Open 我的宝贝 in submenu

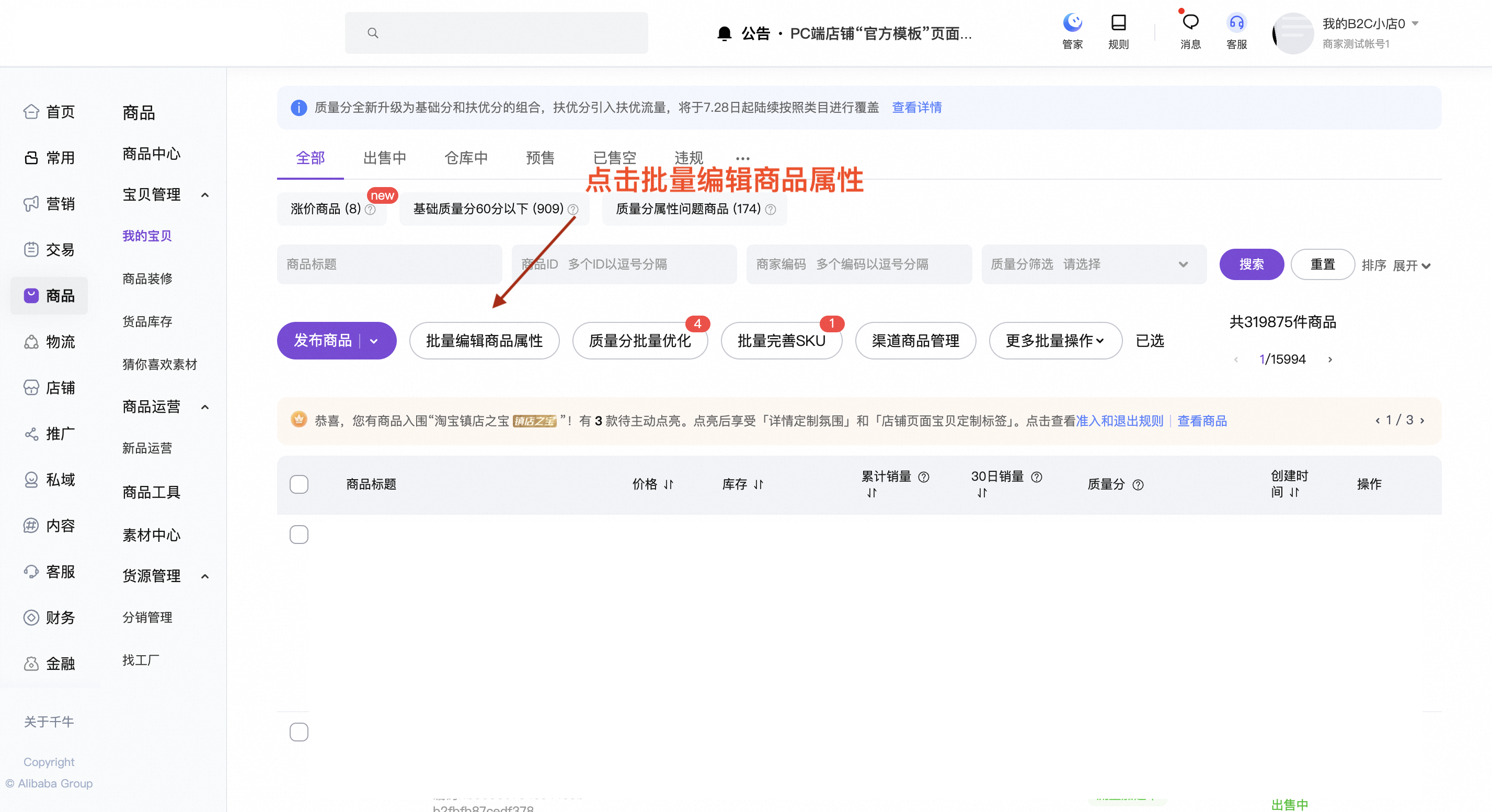pos(147,236)
